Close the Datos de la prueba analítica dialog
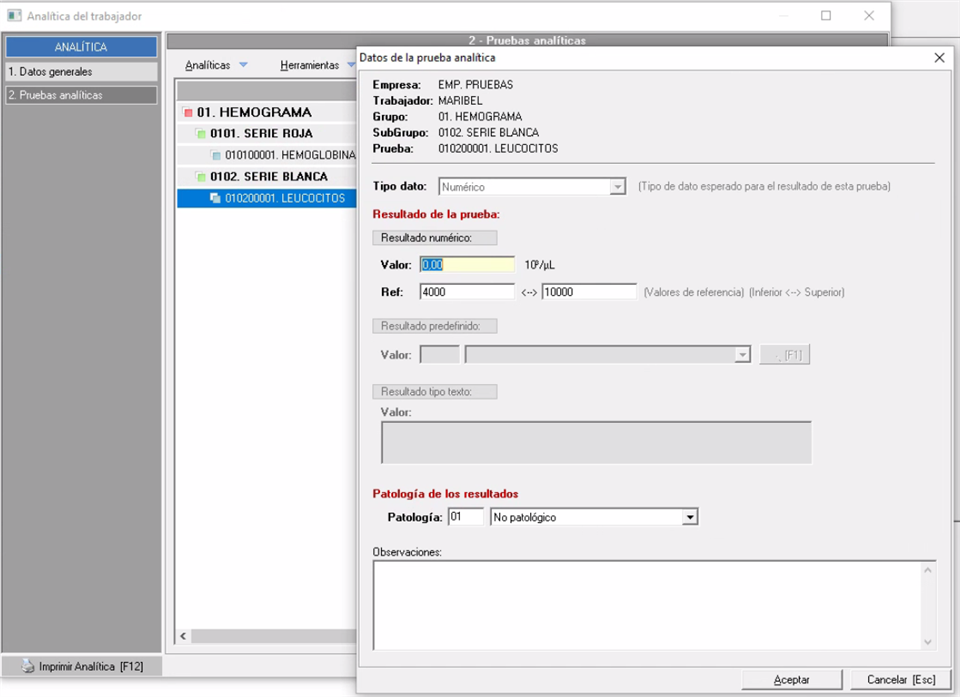This screenshot has width=960, height=697. (939, 58)
